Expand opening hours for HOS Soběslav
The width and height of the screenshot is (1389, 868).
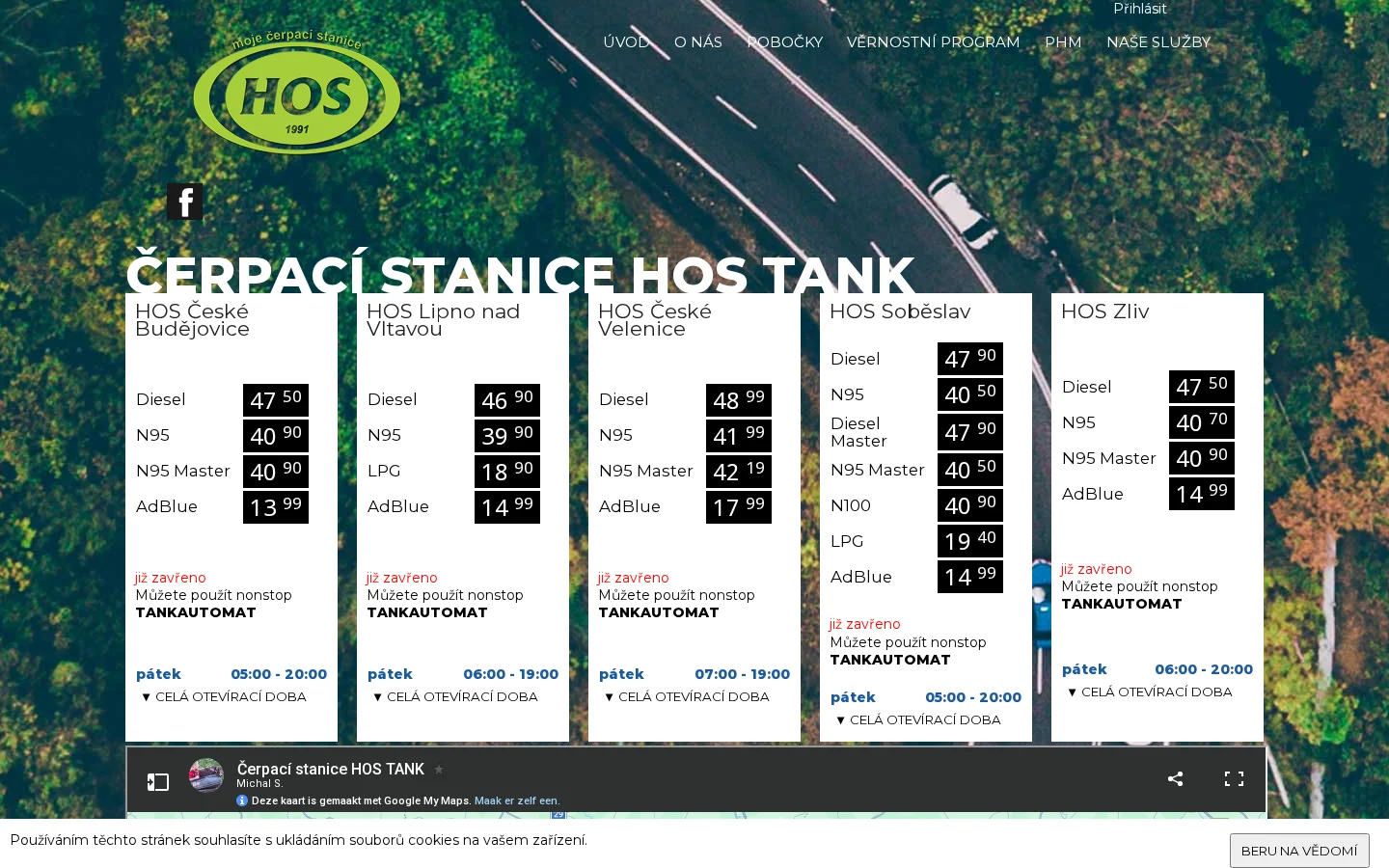click(x=918, y=719)
